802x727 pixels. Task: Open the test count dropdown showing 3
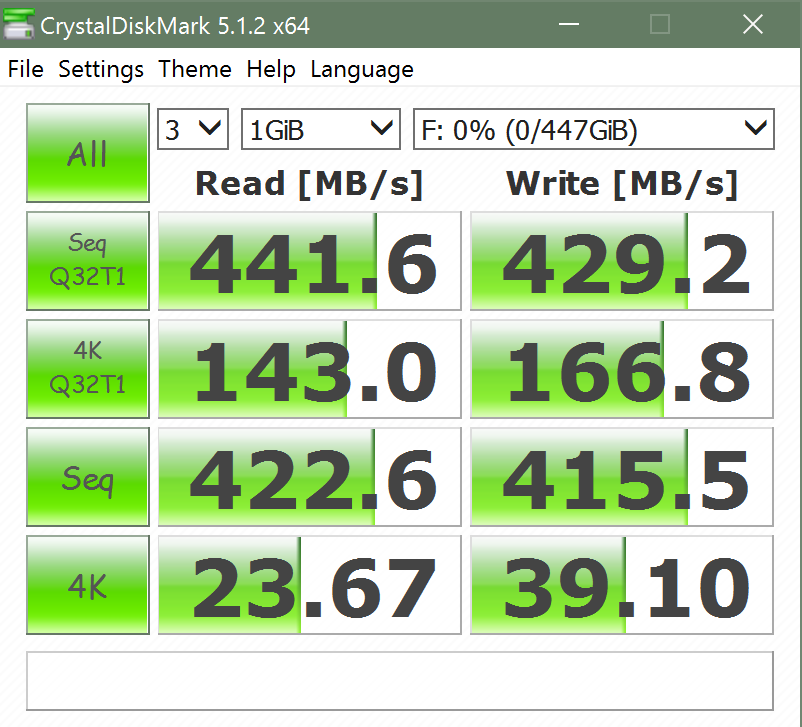pyautogui.click(x=193, y=129)
